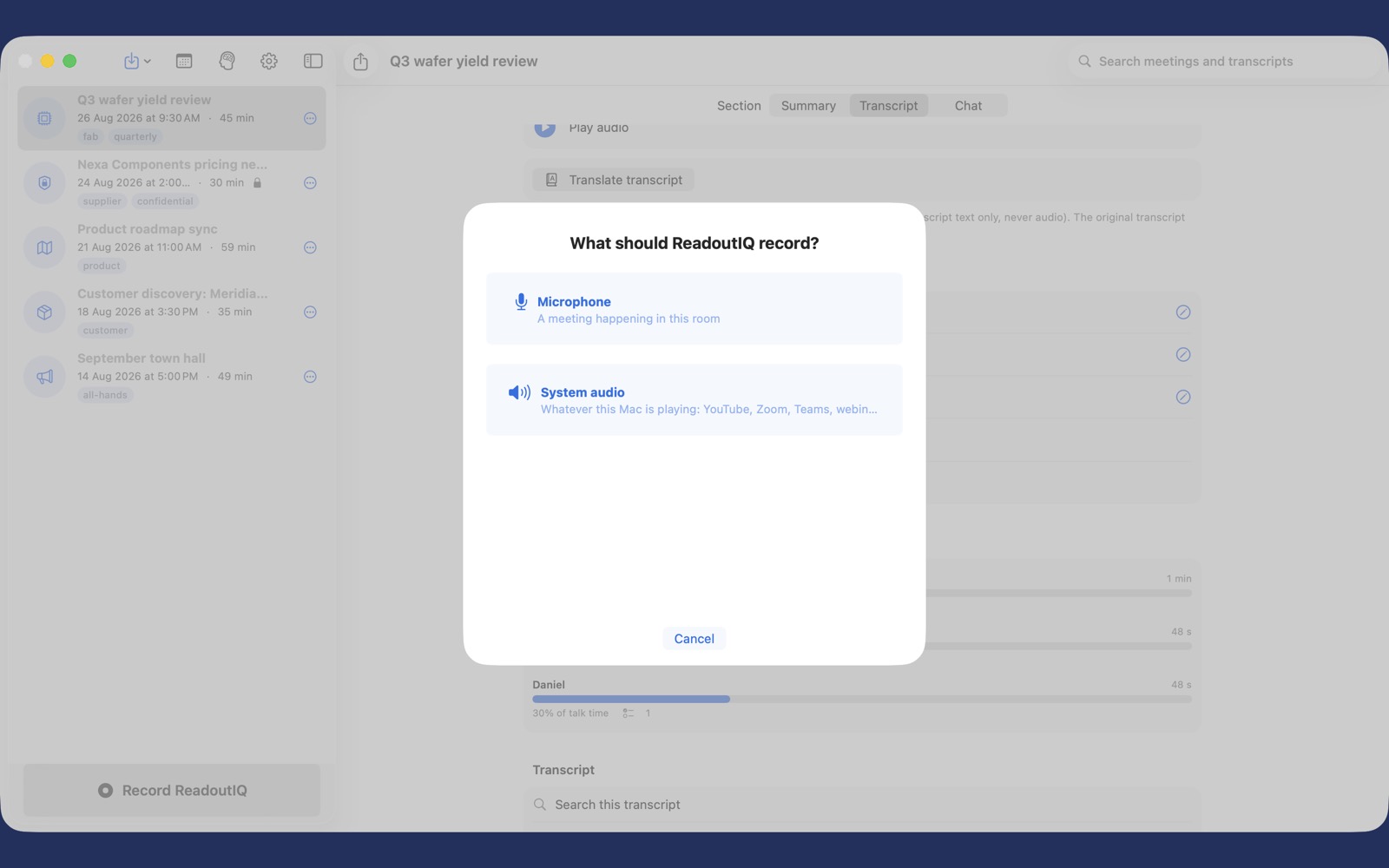Toggle the sidebar panel icon
The image size is (1389, 868).
313,61
